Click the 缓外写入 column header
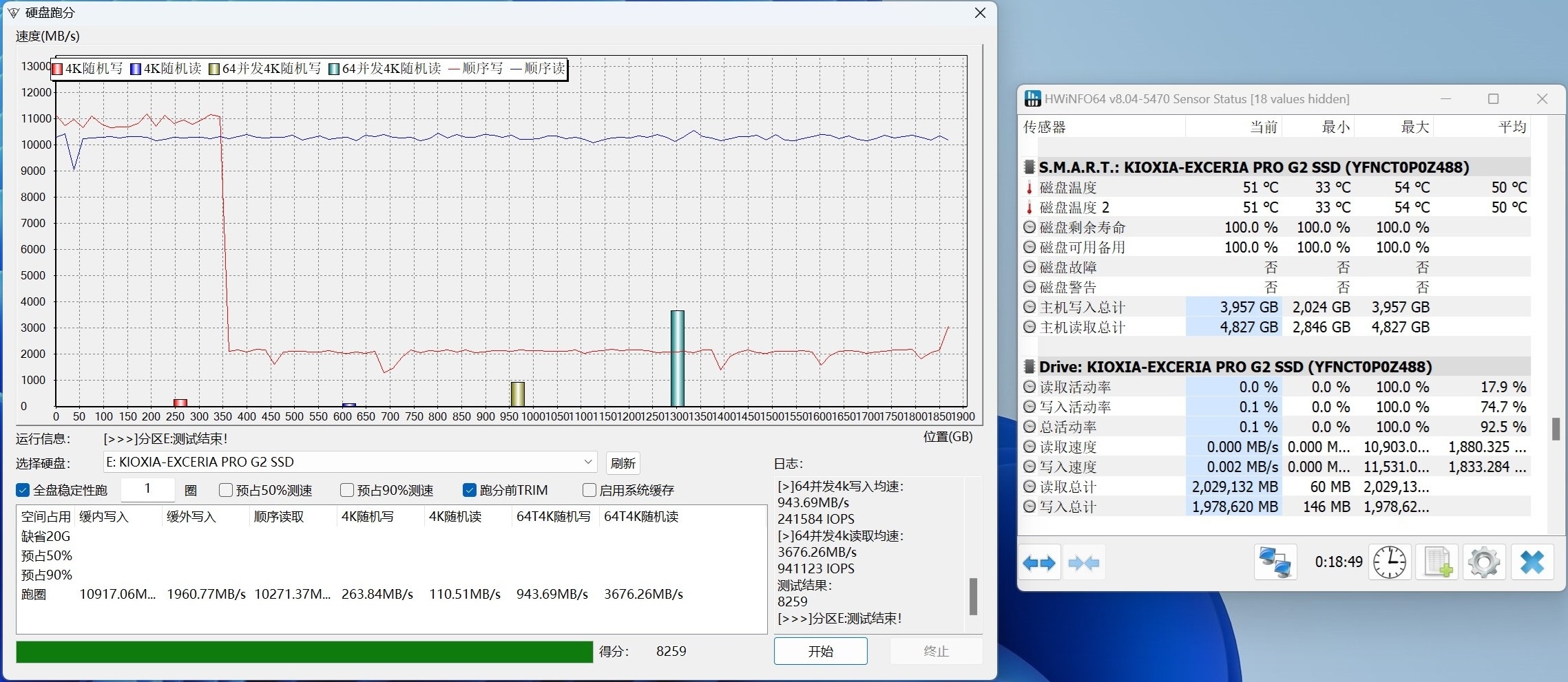 click(191, 517)
